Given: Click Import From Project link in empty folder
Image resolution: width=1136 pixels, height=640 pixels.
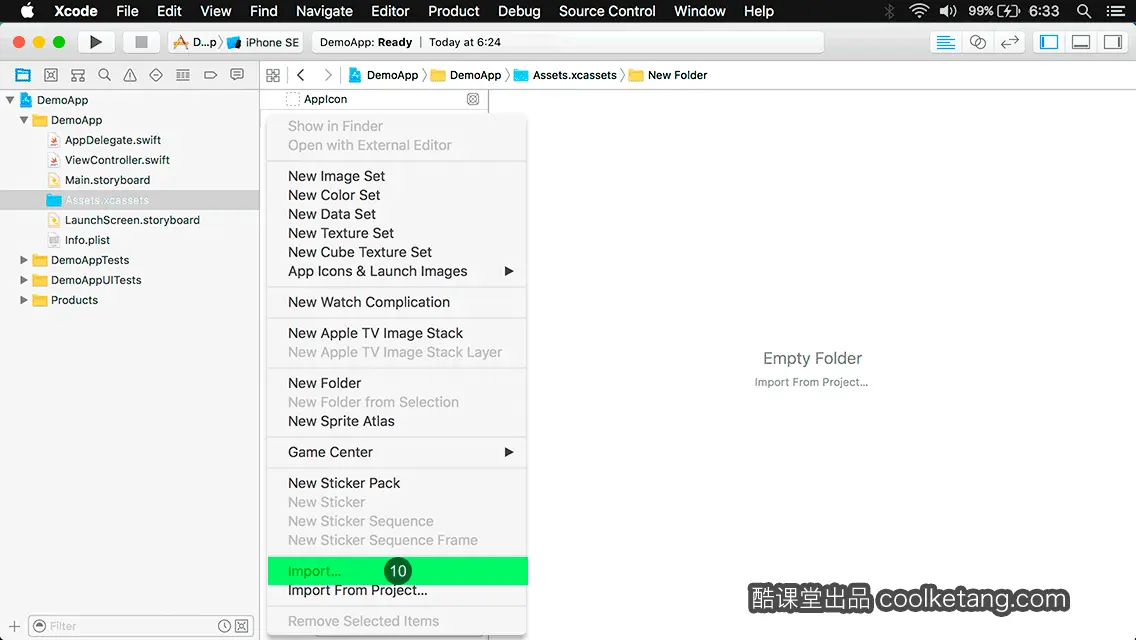Looking at the screenshot, I should pyautogui.click(x=811, y=382).
